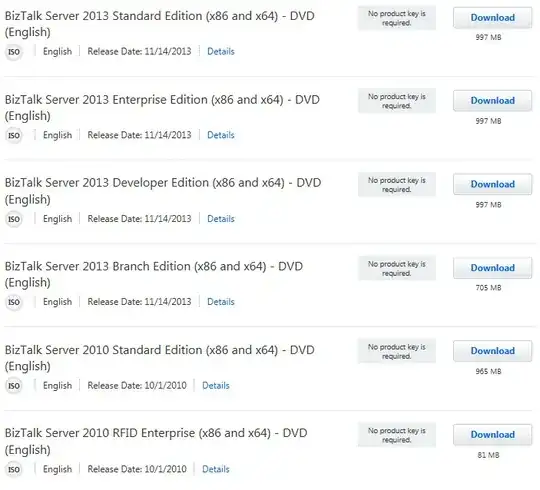Click 997 MB size under 2013 Standard download

[488, 38]
